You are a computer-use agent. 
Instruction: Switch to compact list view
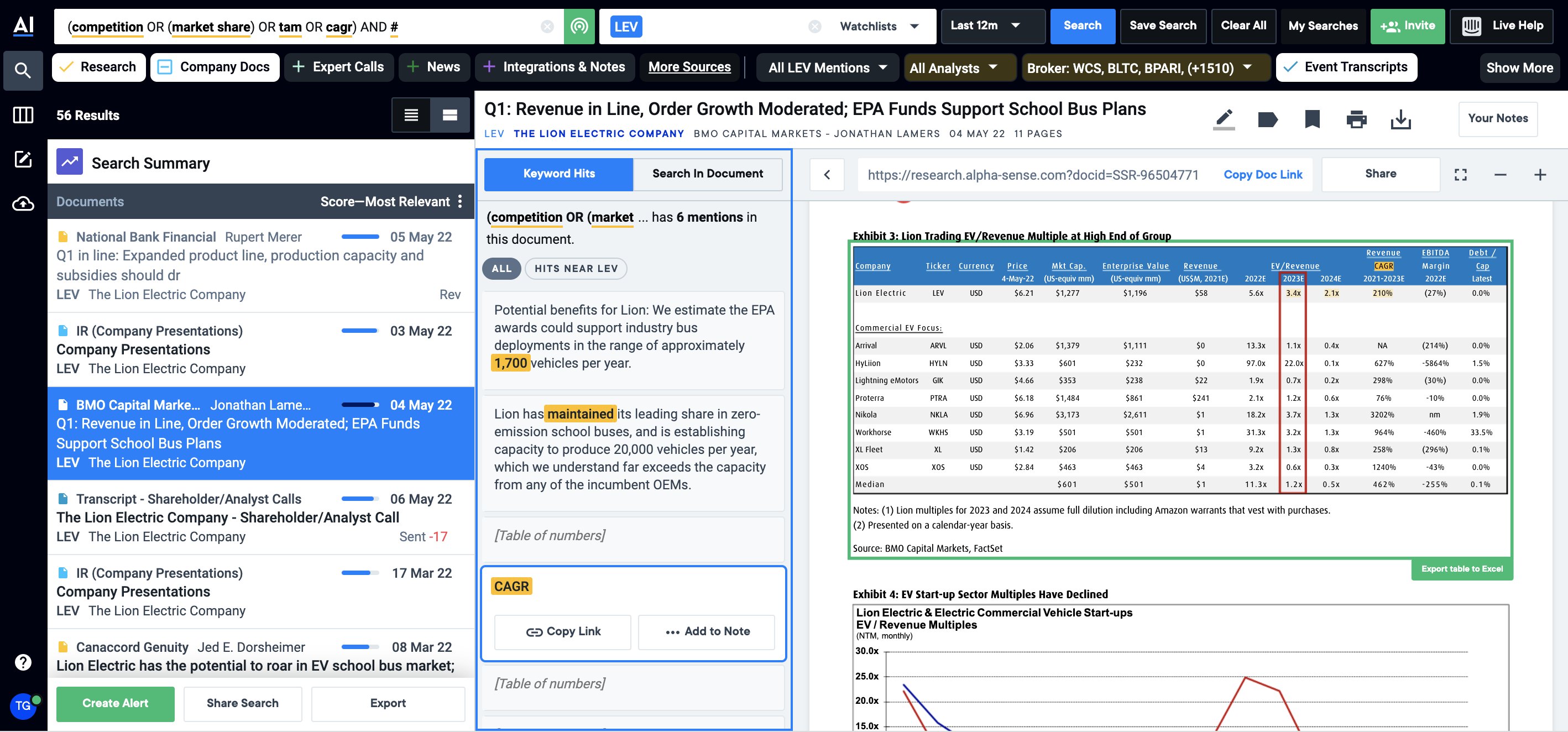tap(411, 115)
